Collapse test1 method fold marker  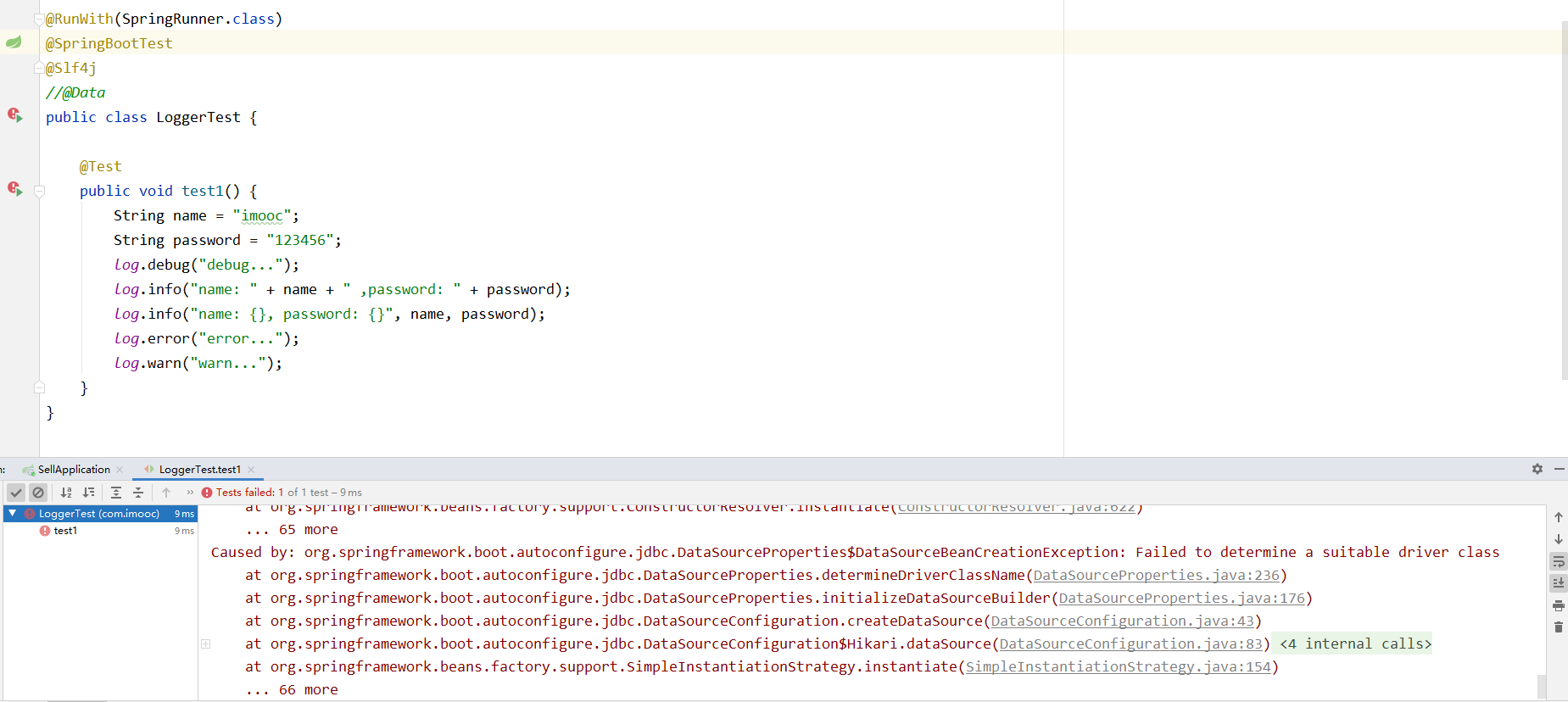point(39,192)
